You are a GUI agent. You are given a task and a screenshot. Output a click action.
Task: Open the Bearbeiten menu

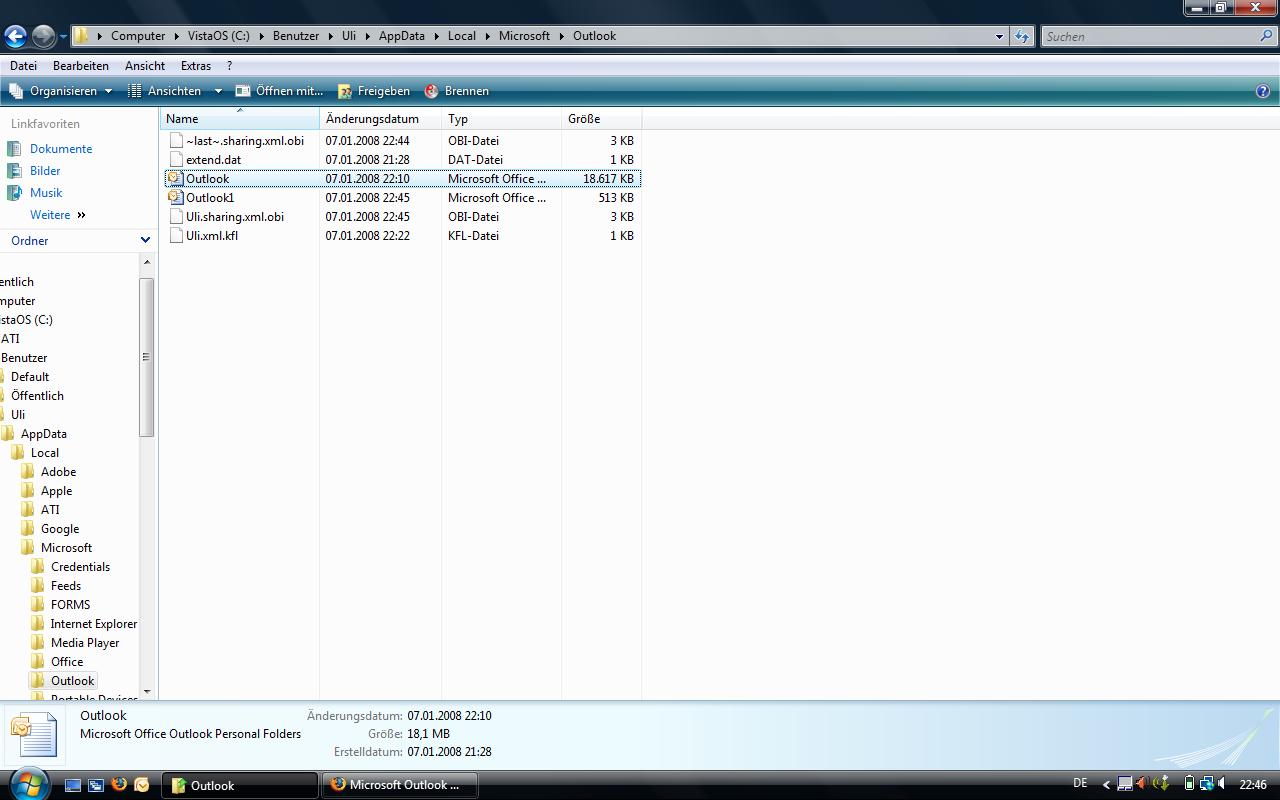[x=81, y=66]
